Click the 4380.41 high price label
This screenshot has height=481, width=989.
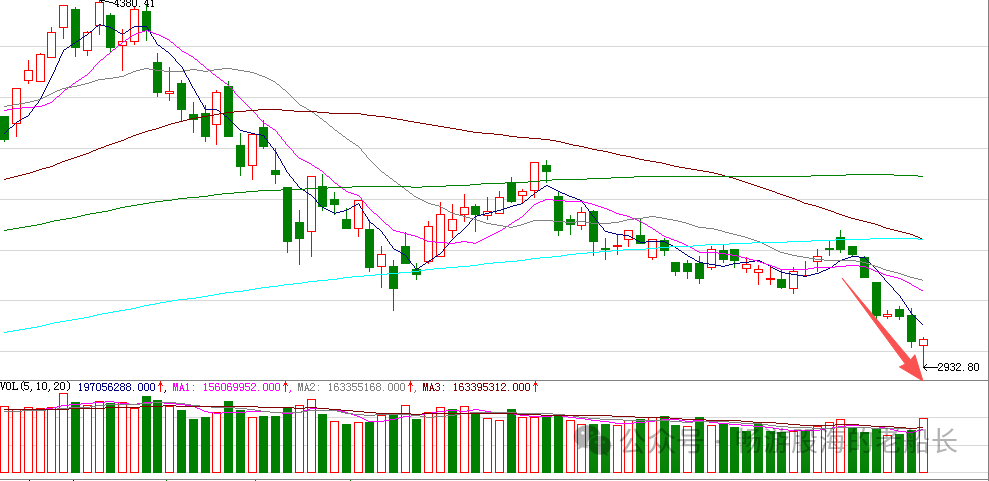tap(134, 3)
